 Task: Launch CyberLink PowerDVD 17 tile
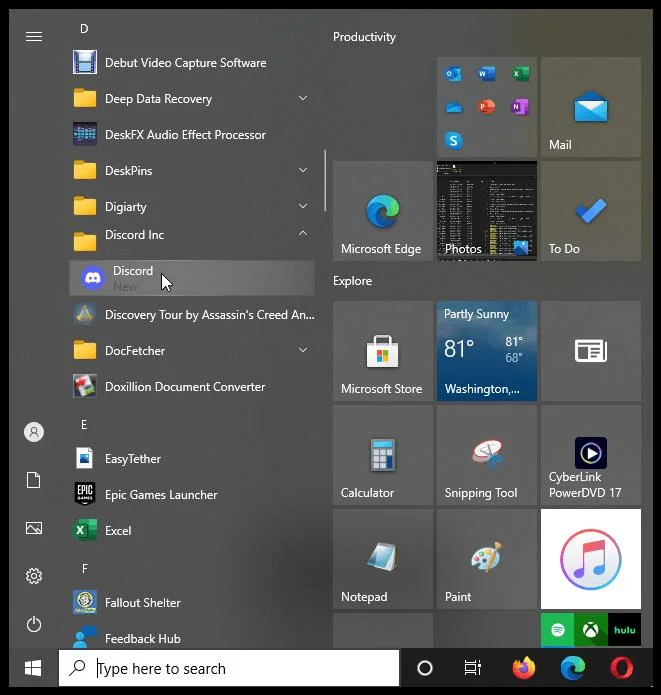591,455
